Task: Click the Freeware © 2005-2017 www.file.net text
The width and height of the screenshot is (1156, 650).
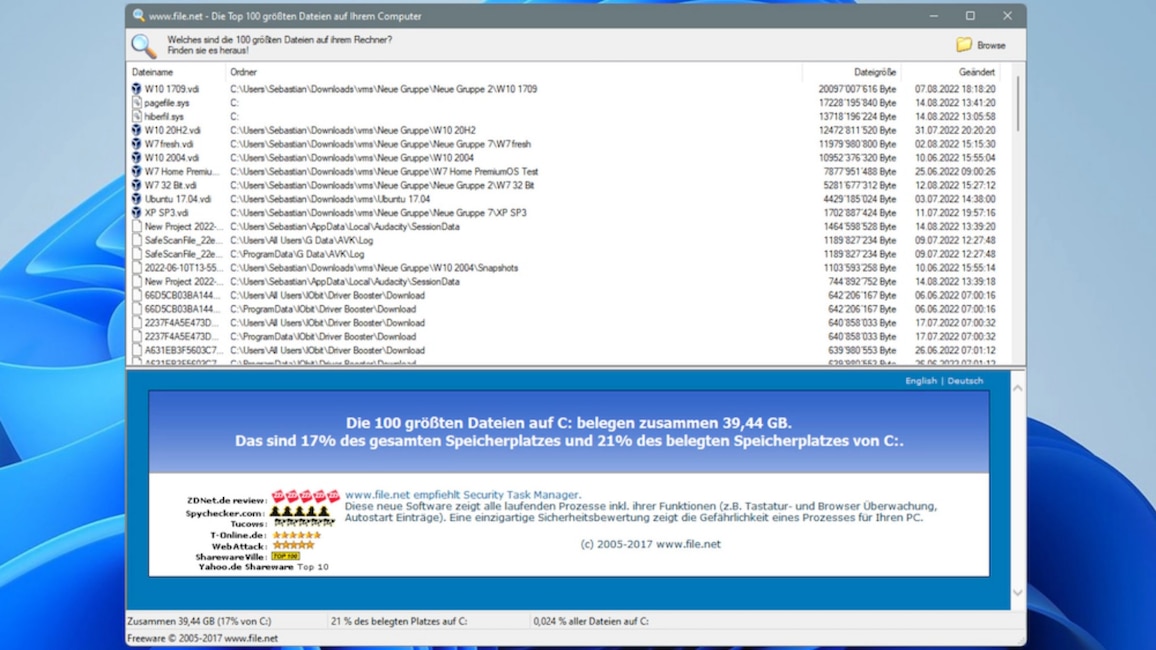Action: pos(203,638)
